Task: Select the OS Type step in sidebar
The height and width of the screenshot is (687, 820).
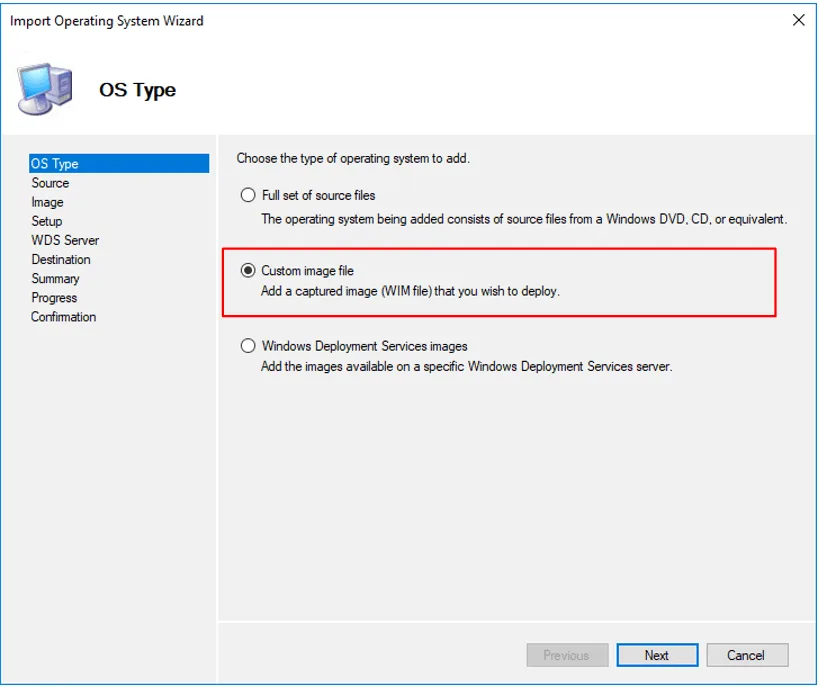Action: [x=119, y=164]
